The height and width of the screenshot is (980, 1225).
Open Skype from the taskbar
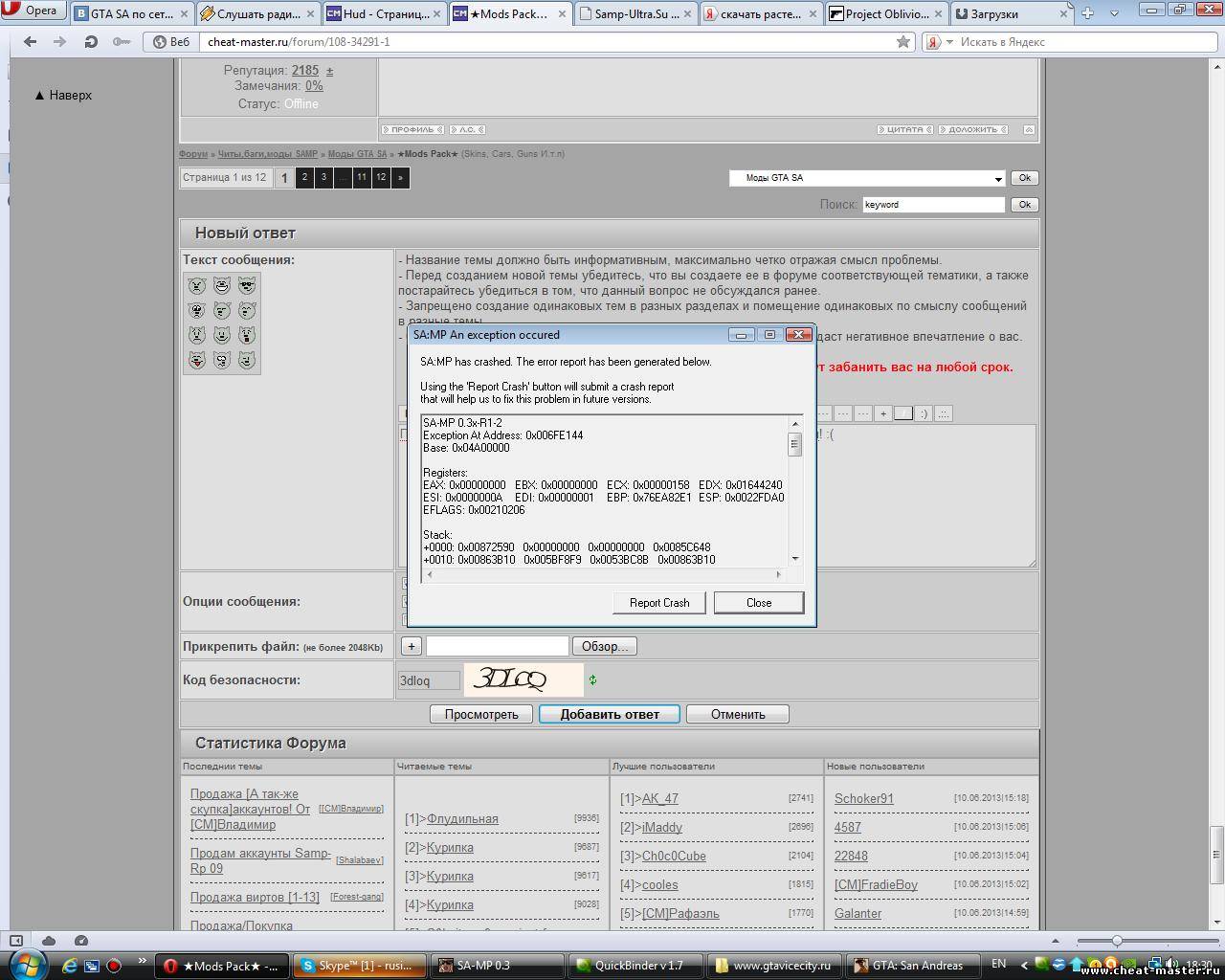[x=358, y=966]
